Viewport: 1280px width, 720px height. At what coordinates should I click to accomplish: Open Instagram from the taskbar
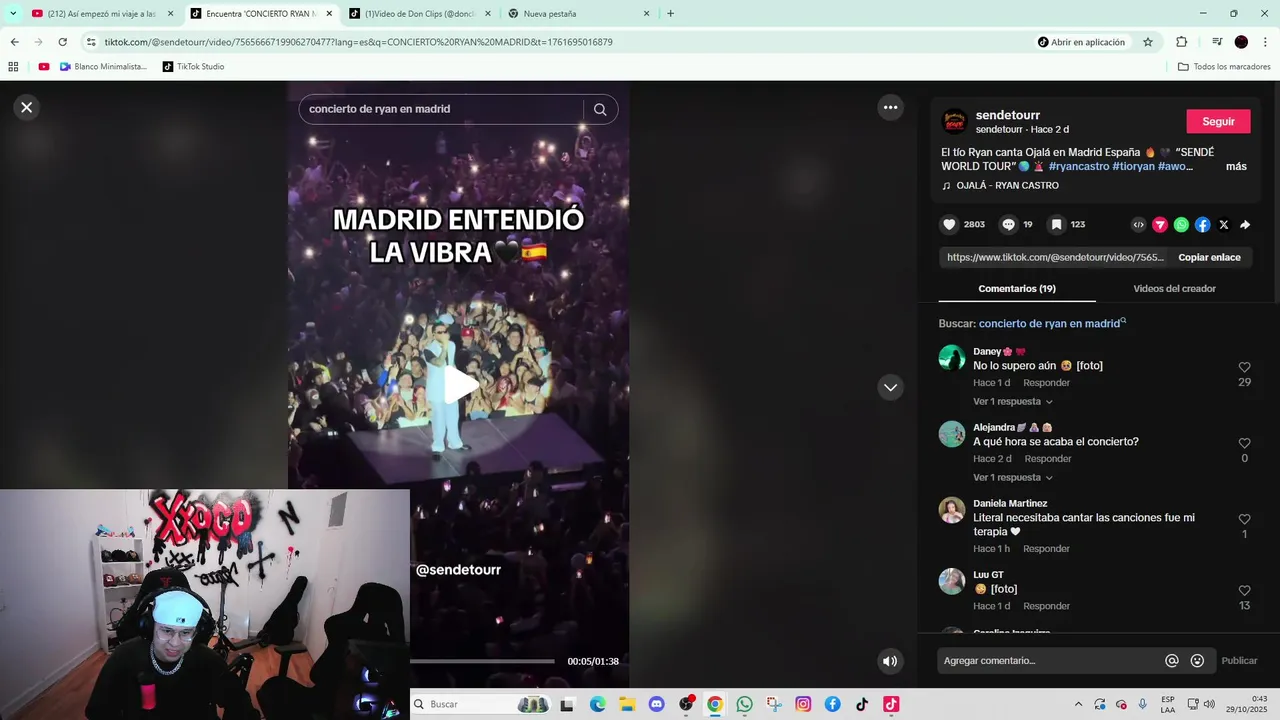(x=803, y=704)
